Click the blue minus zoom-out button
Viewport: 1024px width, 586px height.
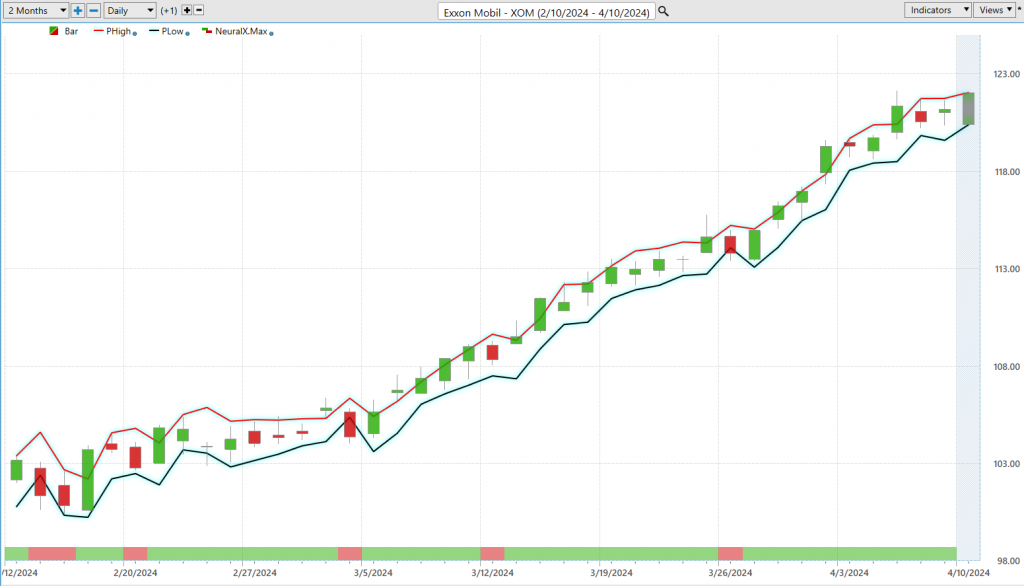(x=93, y=10)
